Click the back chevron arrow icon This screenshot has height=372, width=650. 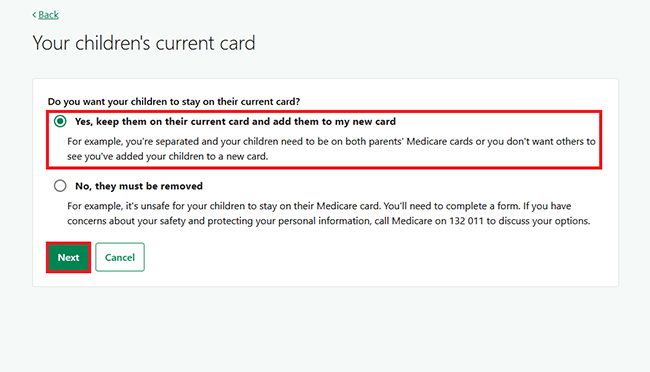pos(34,15)
